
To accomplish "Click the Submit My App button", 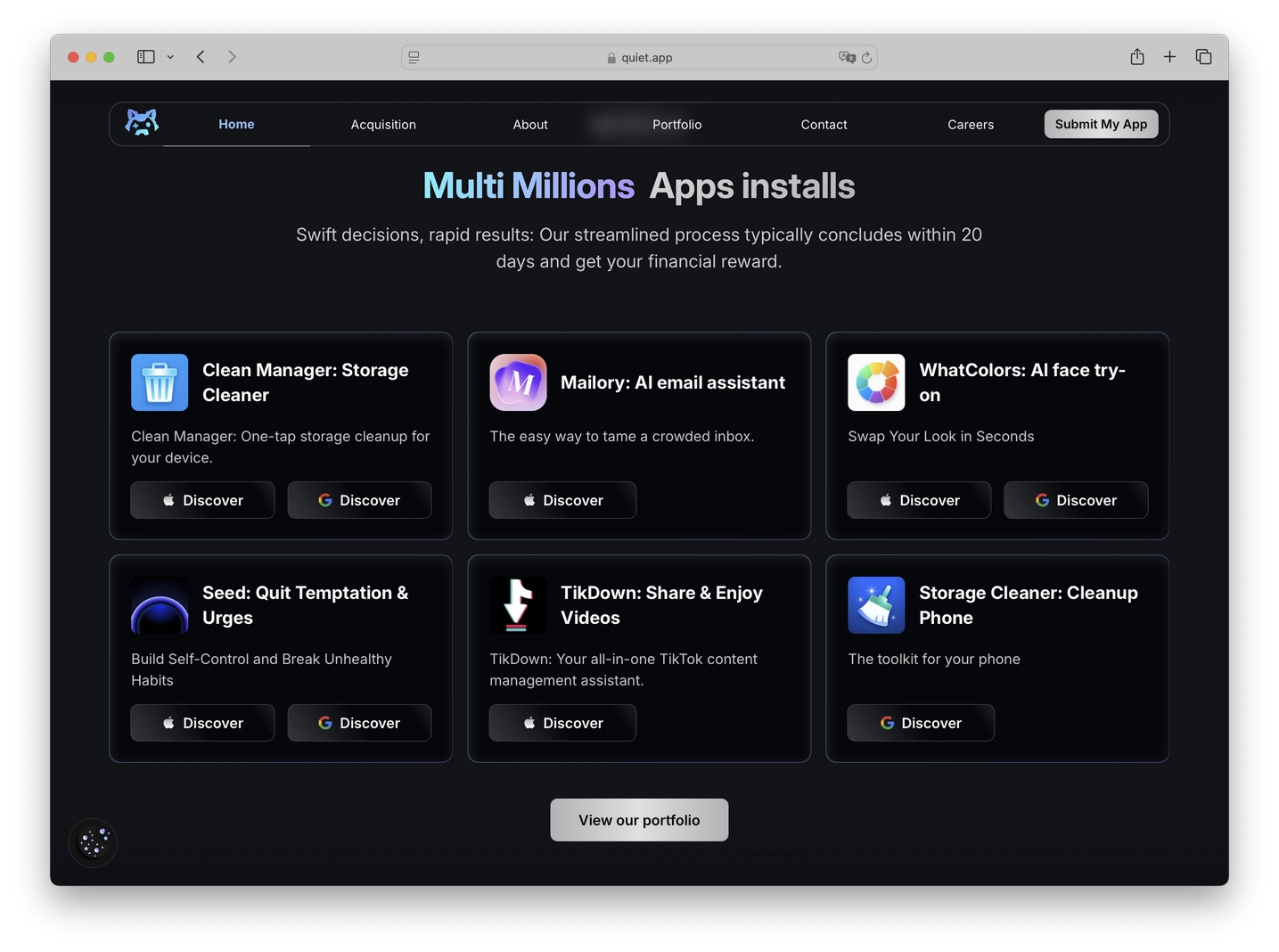I will coord(1101,124).
